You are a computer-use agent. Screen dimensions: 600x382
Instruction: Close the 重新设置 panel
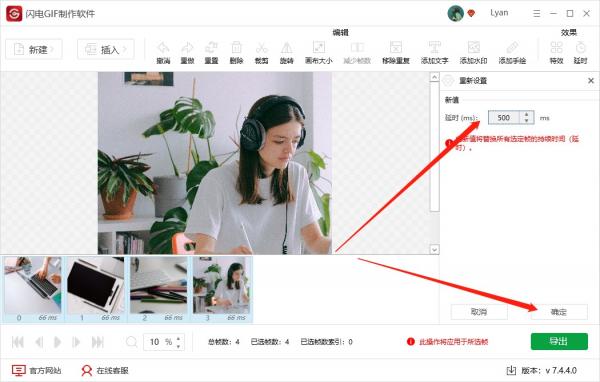[591, 80]
